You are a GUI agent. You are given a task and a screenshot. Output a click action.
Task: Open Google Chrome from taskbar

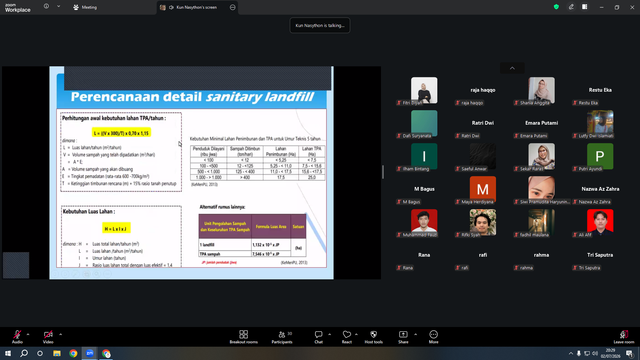pyautogui.click(x=73, y=353)
